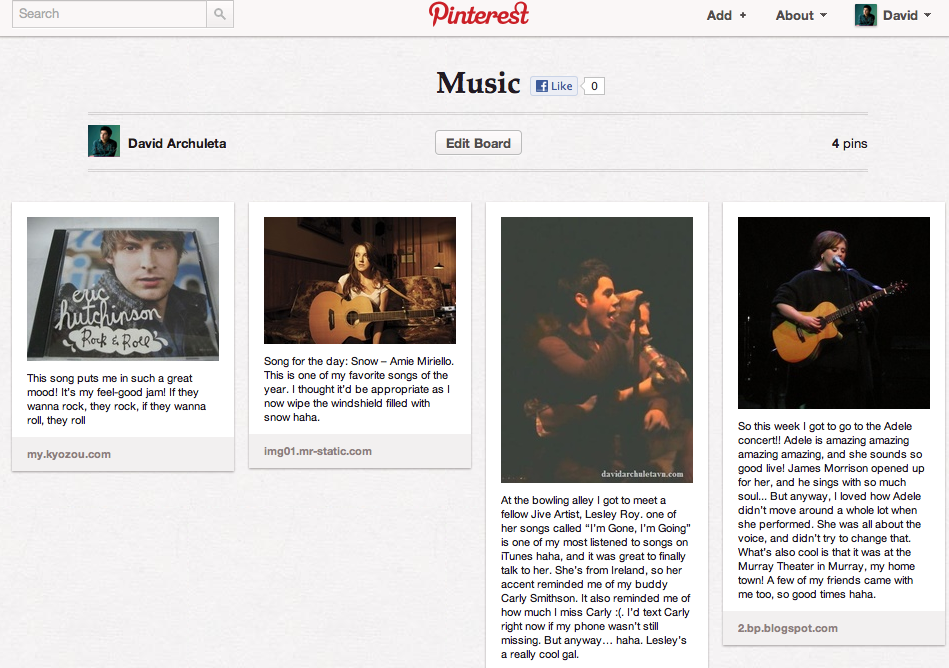Open the Add menu
949x668 pixels.
coord(726,15)
